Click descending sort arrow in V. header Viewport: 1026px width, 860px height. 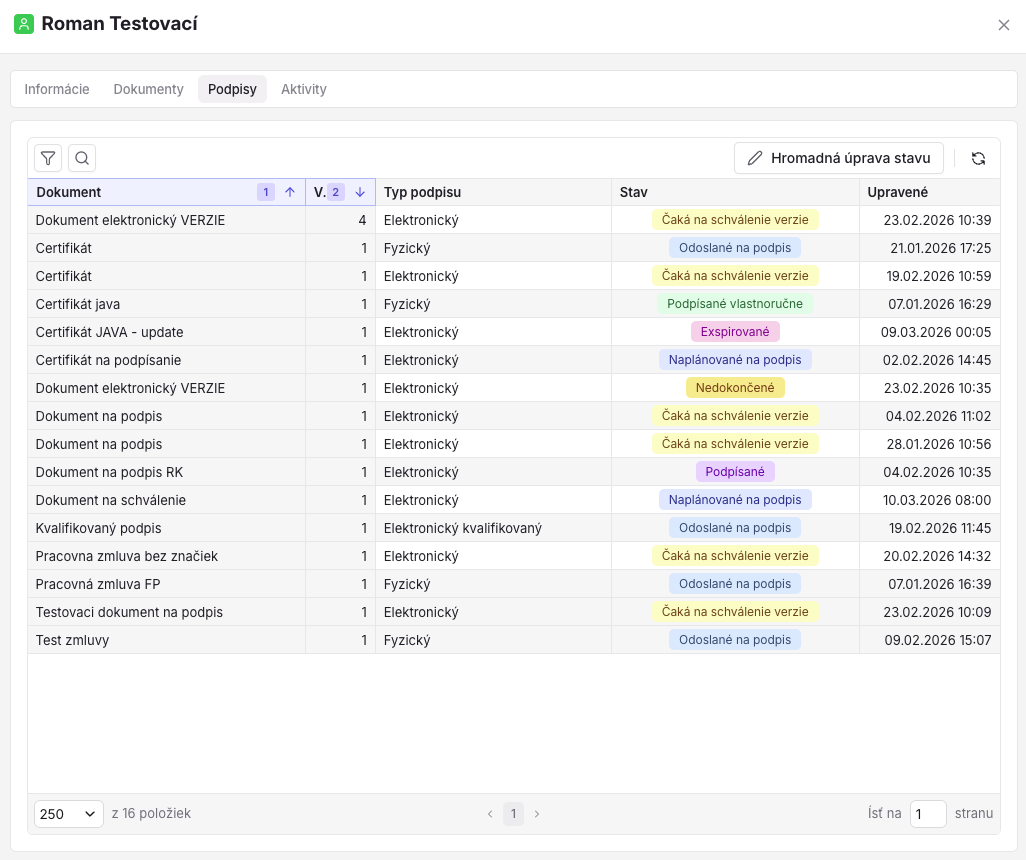(x=360, y=192)
